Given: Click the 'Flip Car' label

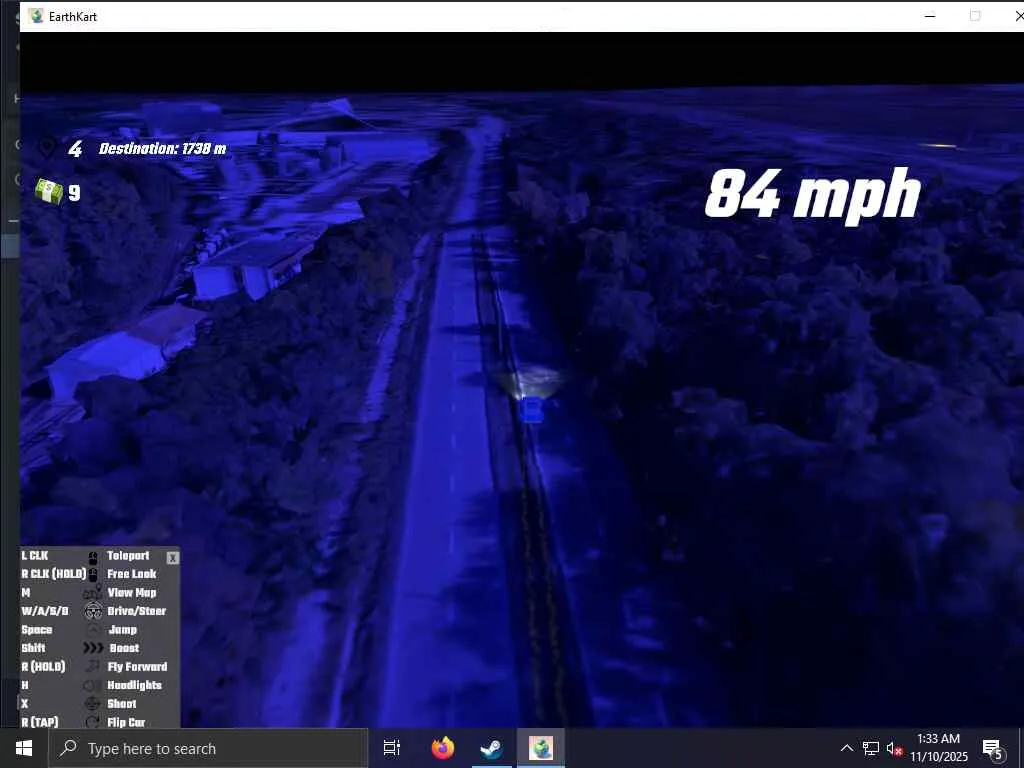Looking at the screenshot, I should tap(126, 722).
